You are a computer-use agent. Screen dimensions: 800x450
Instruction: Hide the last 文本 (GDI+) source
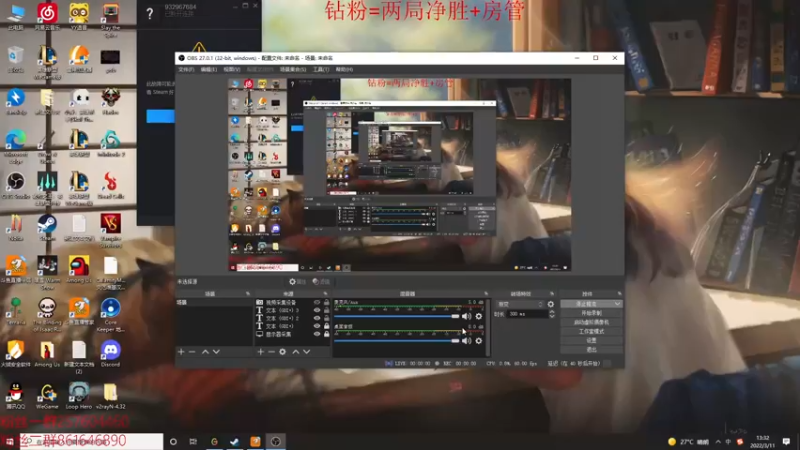(317, 326)
